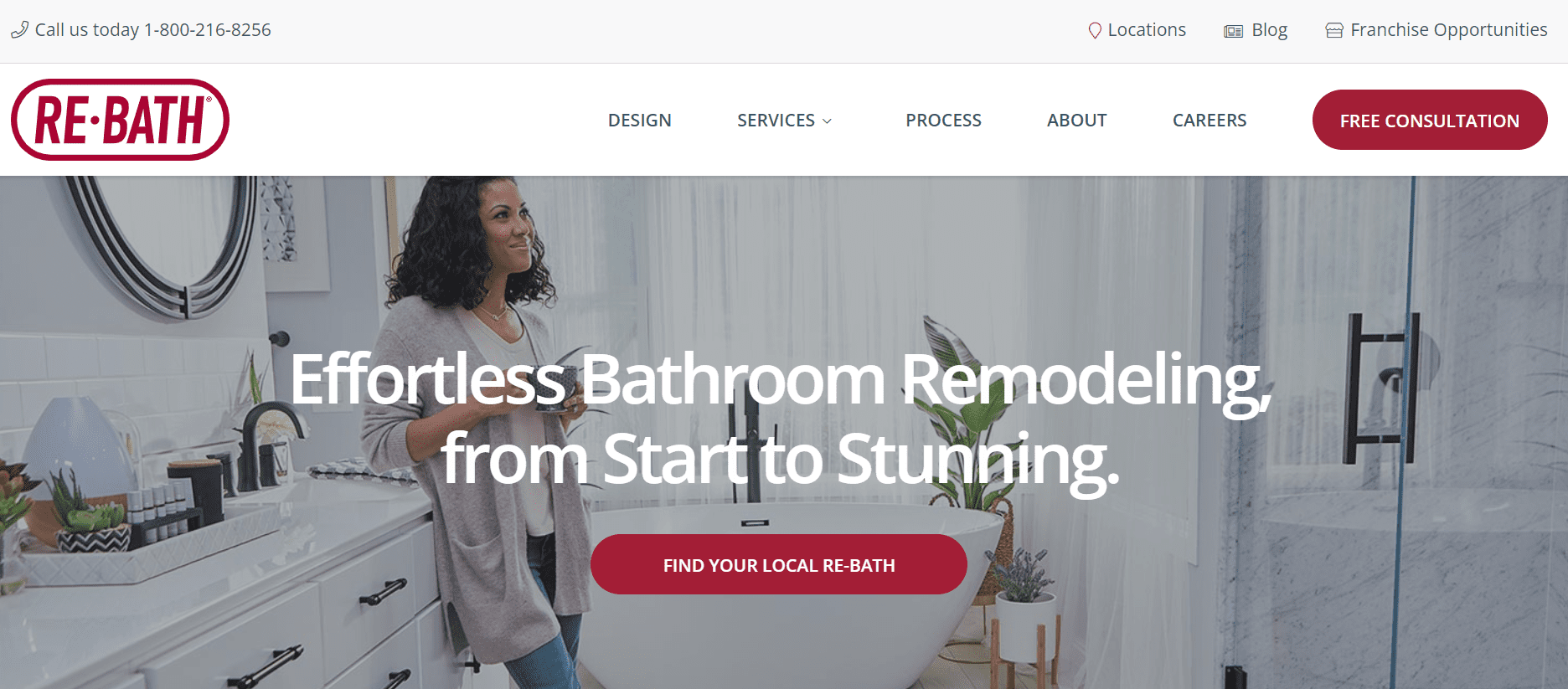
Task: Open the DESIGN navigation item
Action: (x=639, y=121)
